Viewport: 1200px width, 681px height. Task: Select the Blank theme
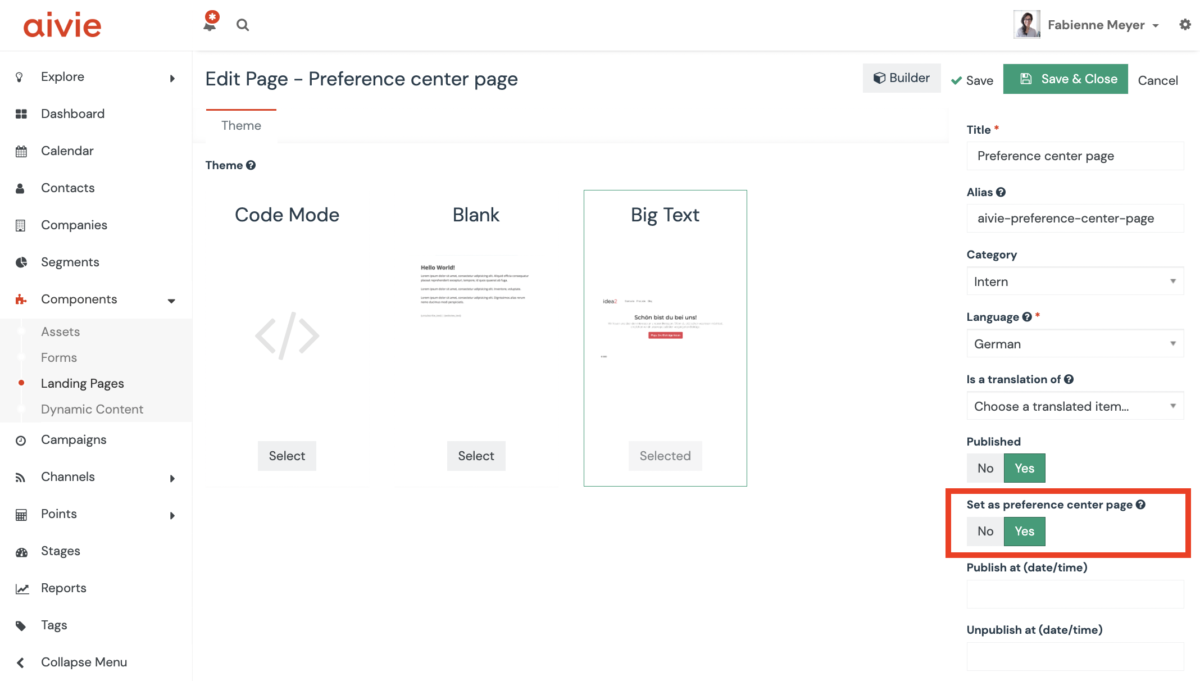point(476,456)
